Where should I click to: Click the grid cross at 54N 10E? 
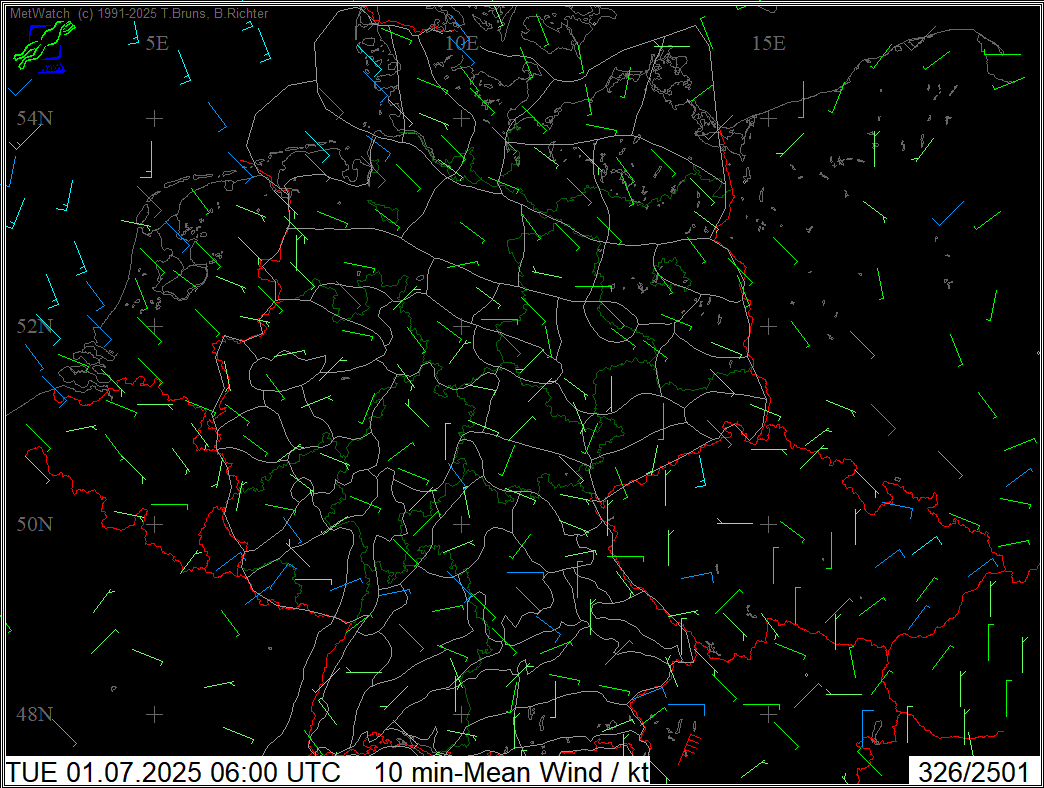click(461, 118)
